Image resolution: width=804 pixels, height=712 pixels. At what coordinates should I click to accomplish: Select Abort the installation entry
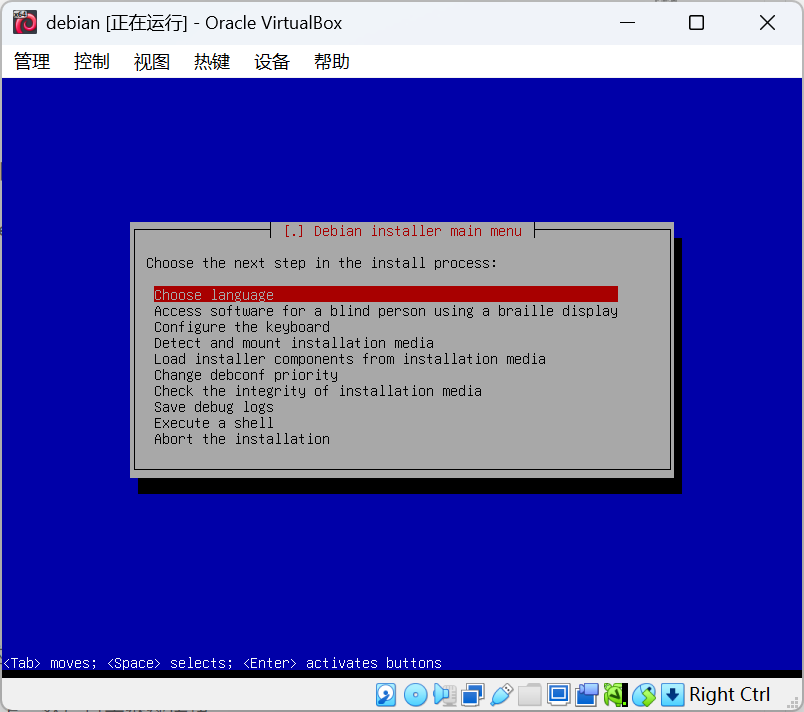click(x=242, y=439)
